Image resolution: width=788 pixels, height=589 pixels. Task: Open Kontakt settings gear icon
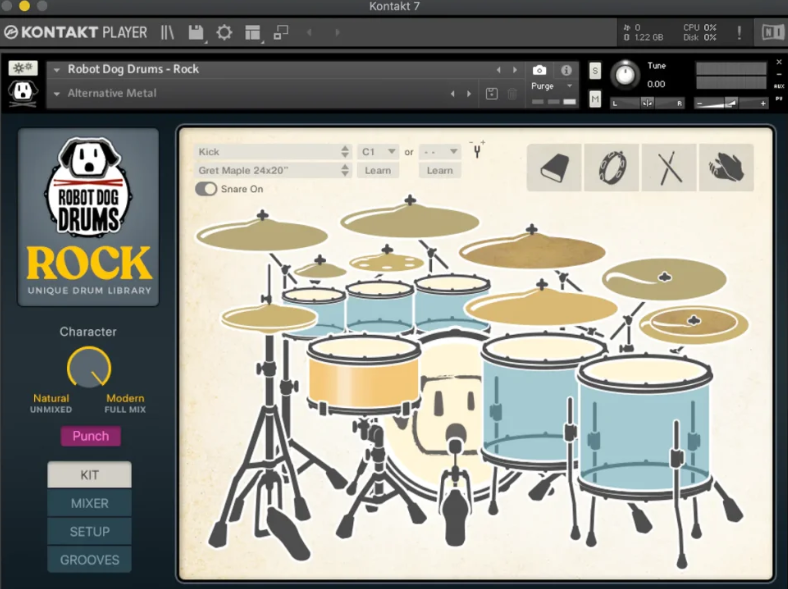coord(224,33)
